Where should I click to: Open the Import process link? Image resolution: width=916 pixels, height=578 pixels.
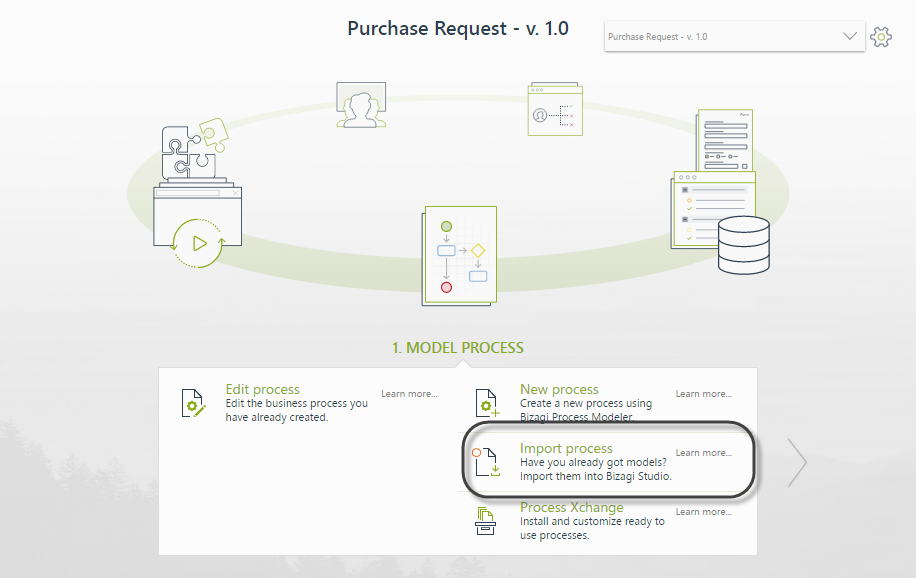point(566,448)
